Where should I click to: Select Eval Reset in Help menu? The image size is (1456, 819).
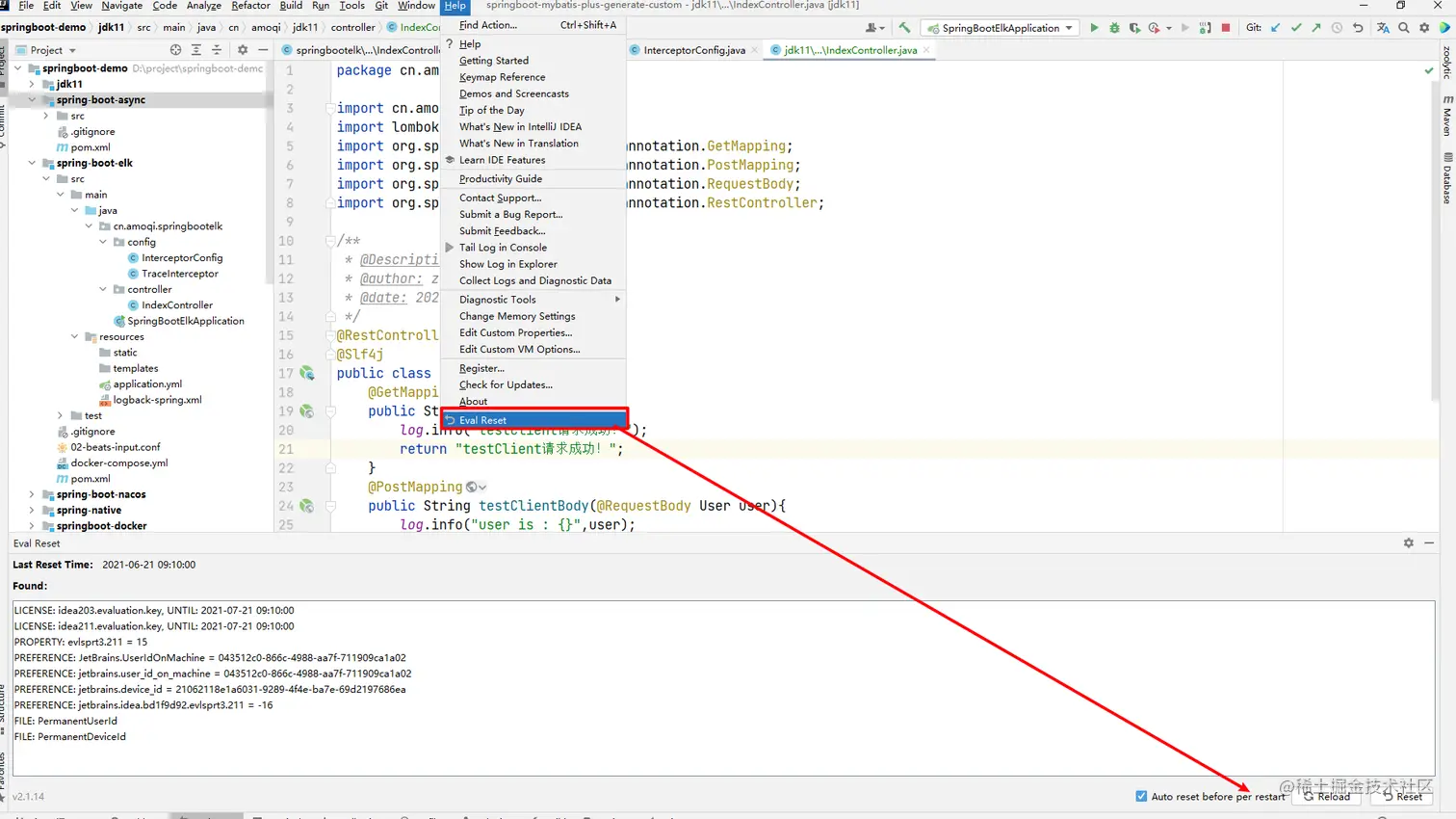(x=533, y=420)
